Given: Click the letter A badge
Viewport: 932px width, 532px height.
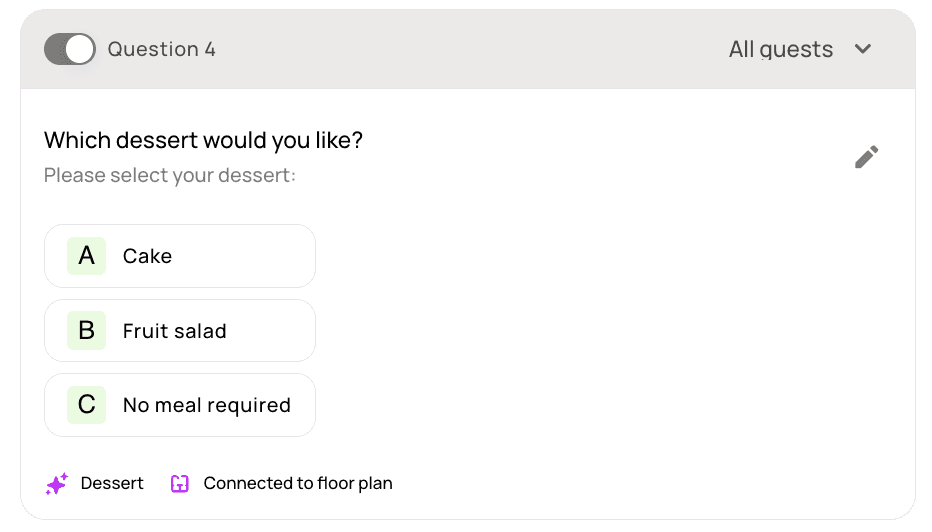Looking at the screenshot, I should click(x=87, y=256).
